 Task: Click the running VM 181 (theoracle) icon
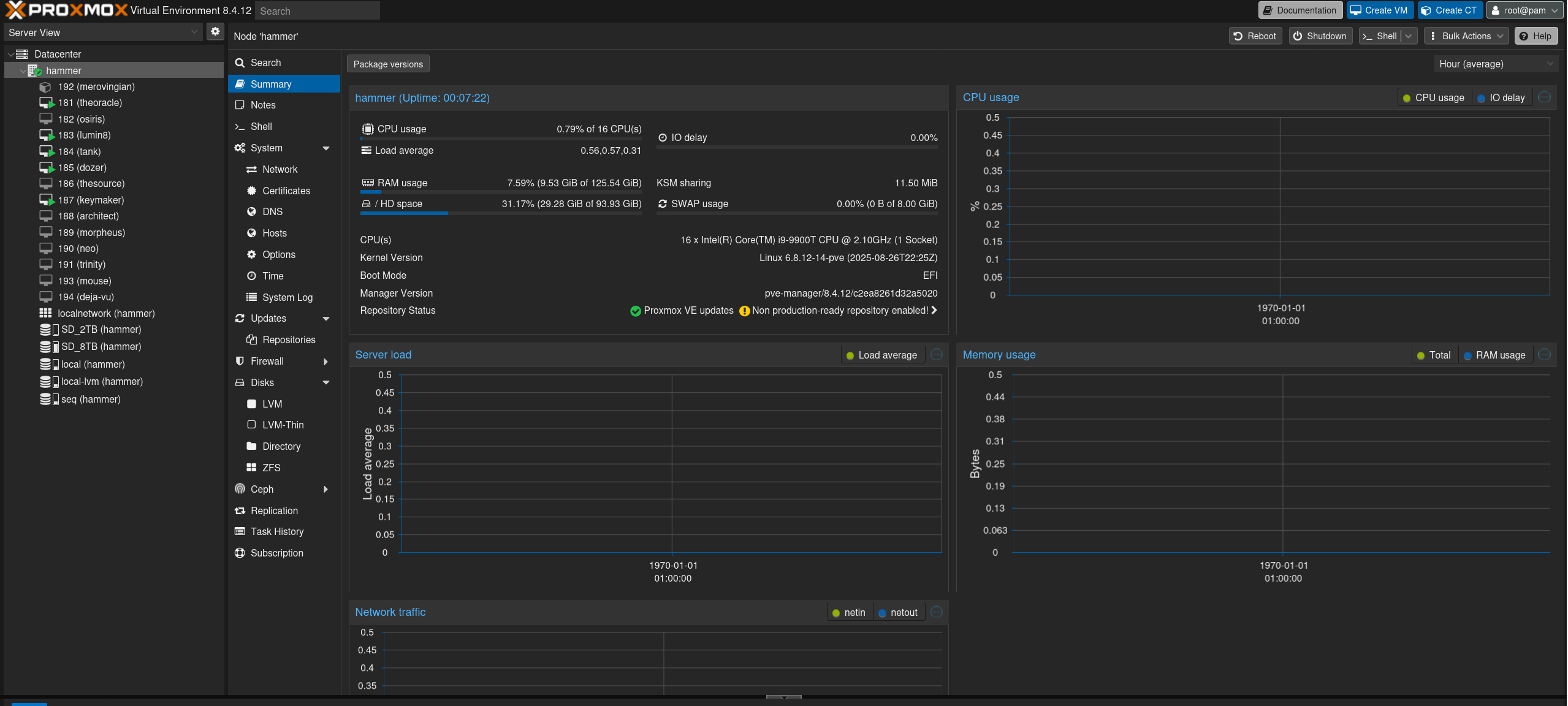click(47, 103)
